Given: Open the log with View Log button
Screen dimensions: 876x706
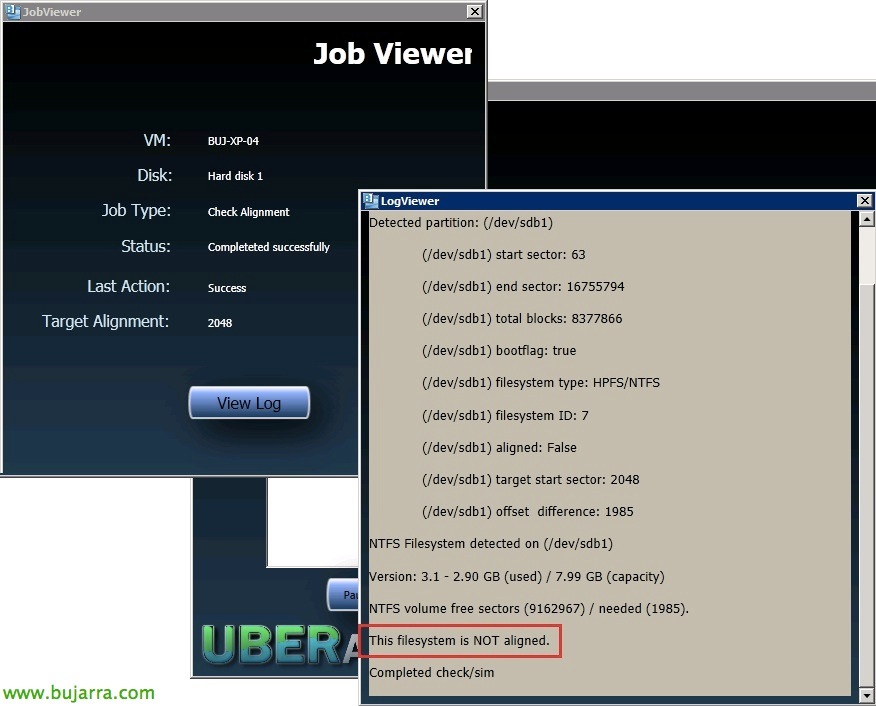Looking at the screenshot, I should pyautogui.click(x=249, y=402).
